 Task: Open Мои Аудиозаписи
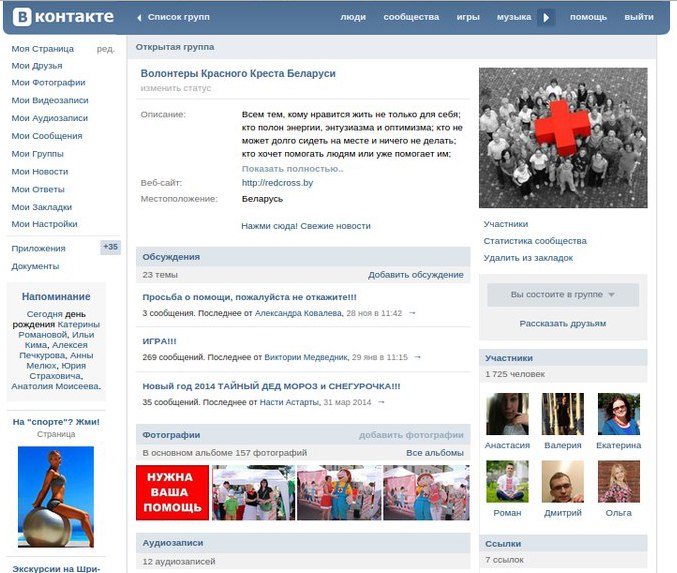coord(50,118)
